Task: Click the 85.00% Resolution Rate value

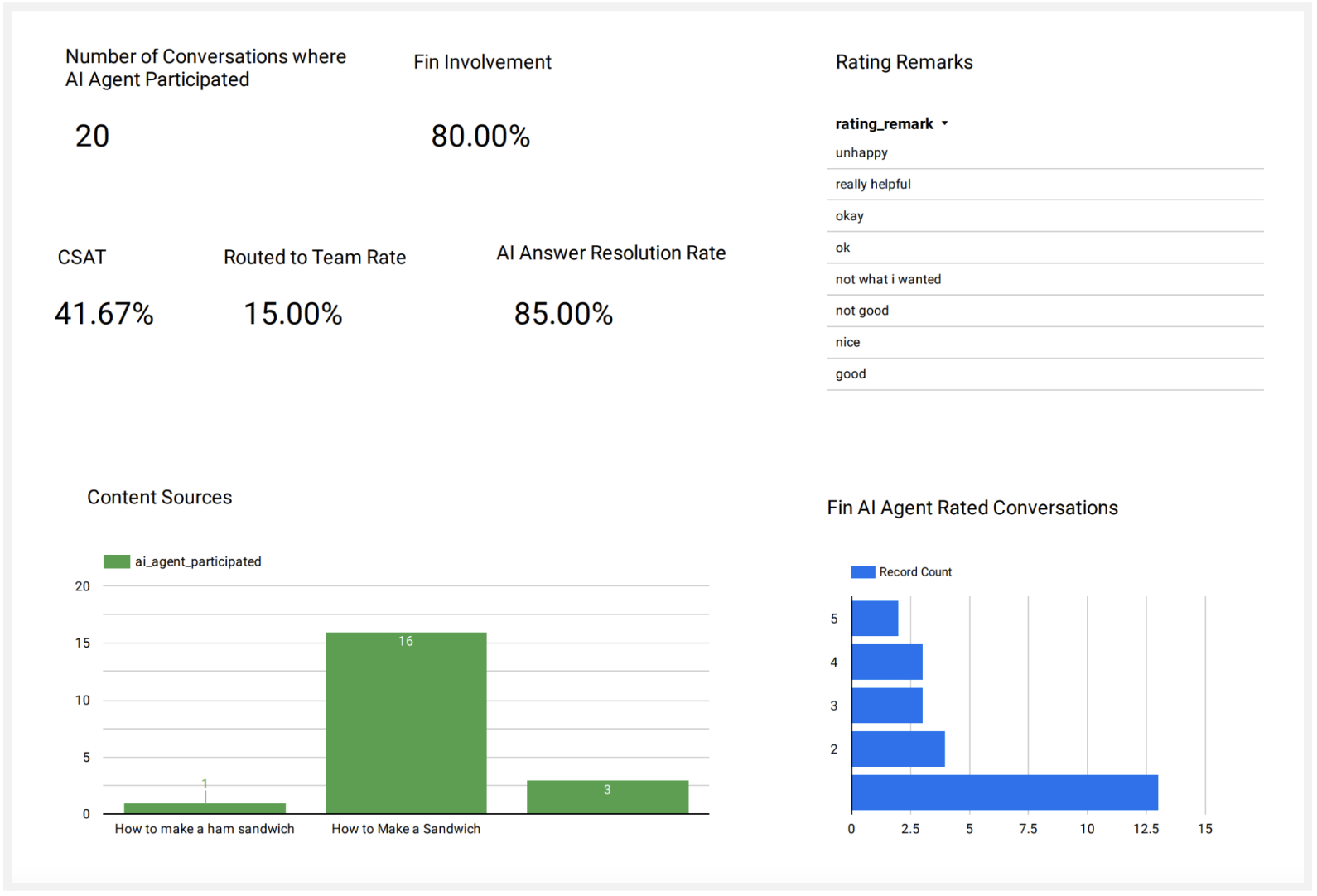Action: point(563,315)
